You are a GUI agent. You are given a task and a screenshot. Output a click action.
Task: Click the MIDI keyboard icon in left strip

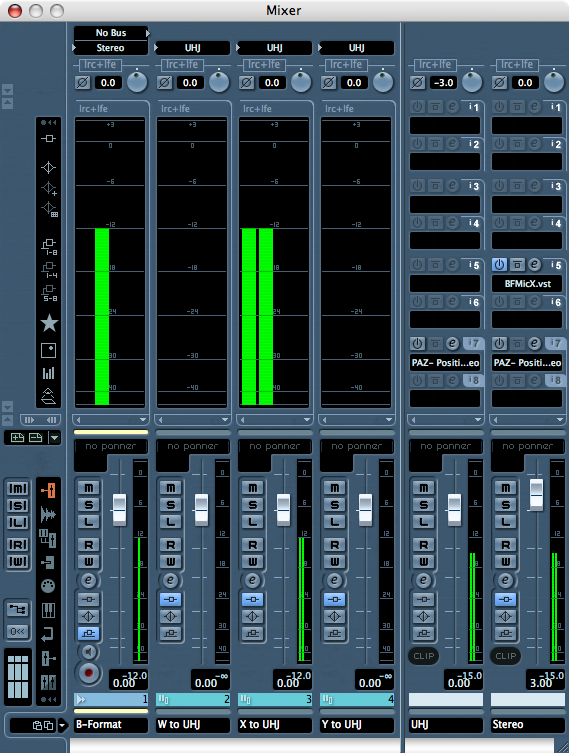[x=48, y=610]
